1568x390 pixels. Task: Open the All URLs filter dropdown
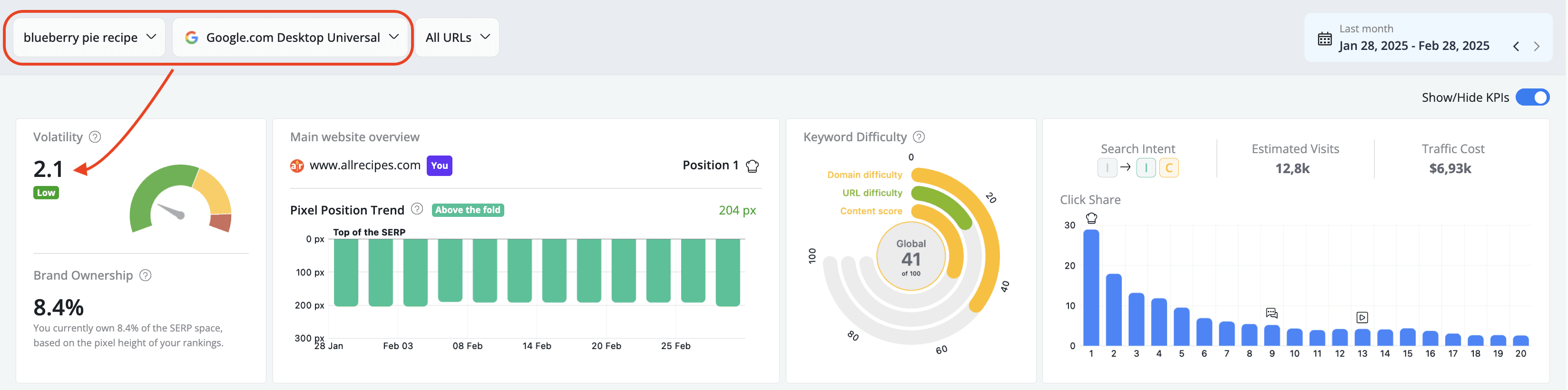pos(457,38)
